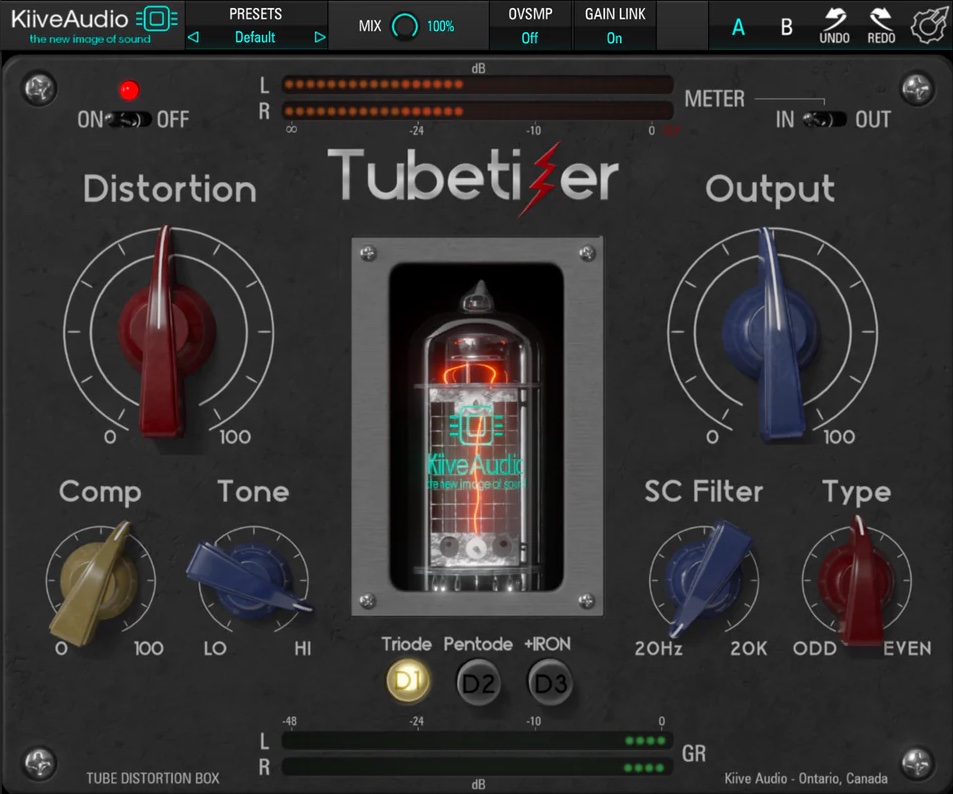Click the KiiveAudio logo
This screenshot has height=794, width=953.
coord(90,20)
